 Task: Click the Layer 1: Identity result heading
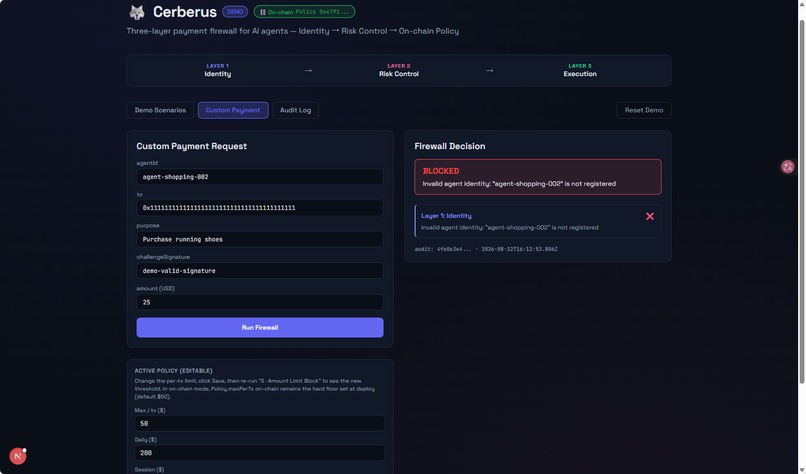[x=446, y=216]
